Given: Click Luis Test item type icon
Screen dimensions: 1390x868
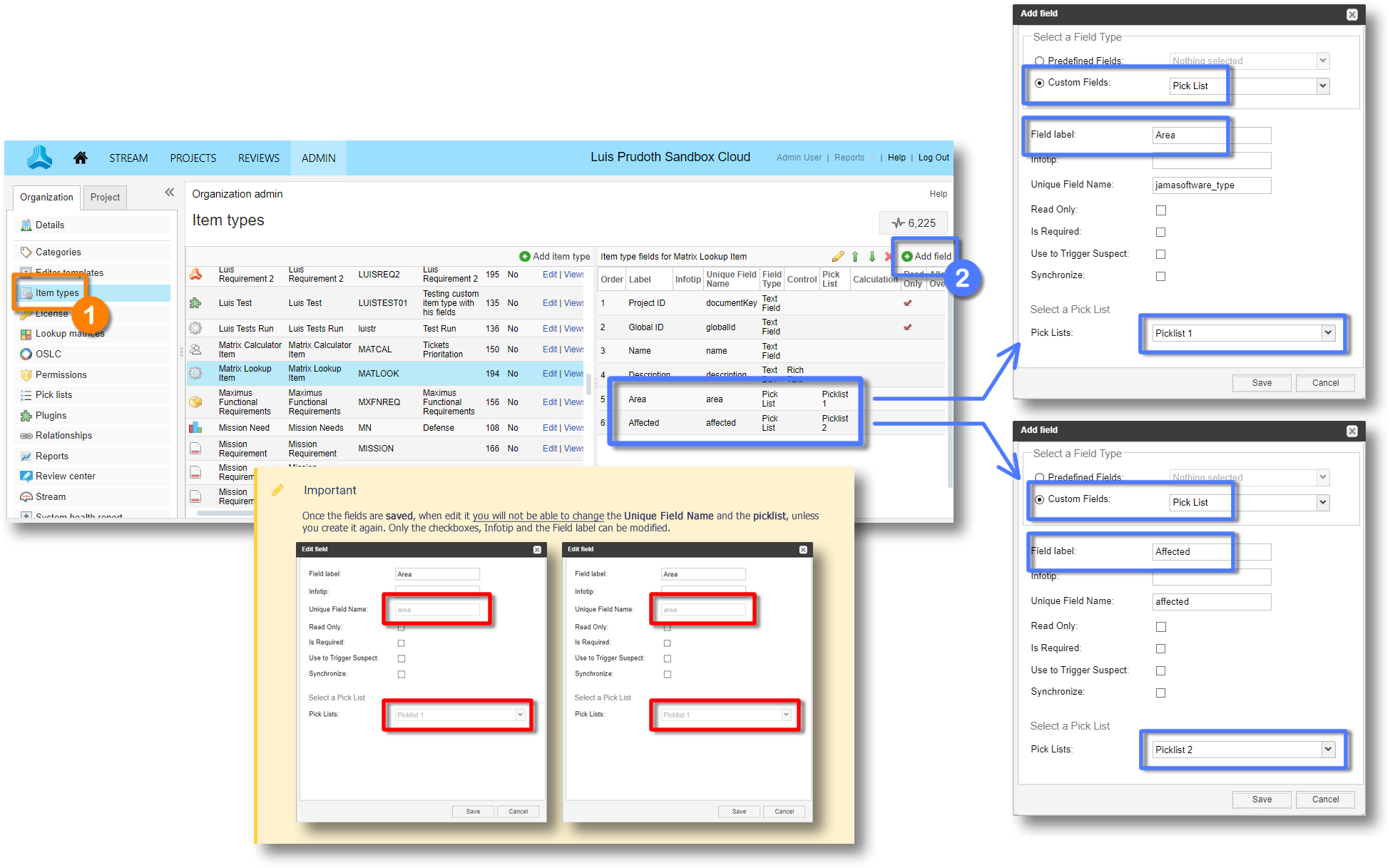Looking at the screenshot, I should (195, 303).
